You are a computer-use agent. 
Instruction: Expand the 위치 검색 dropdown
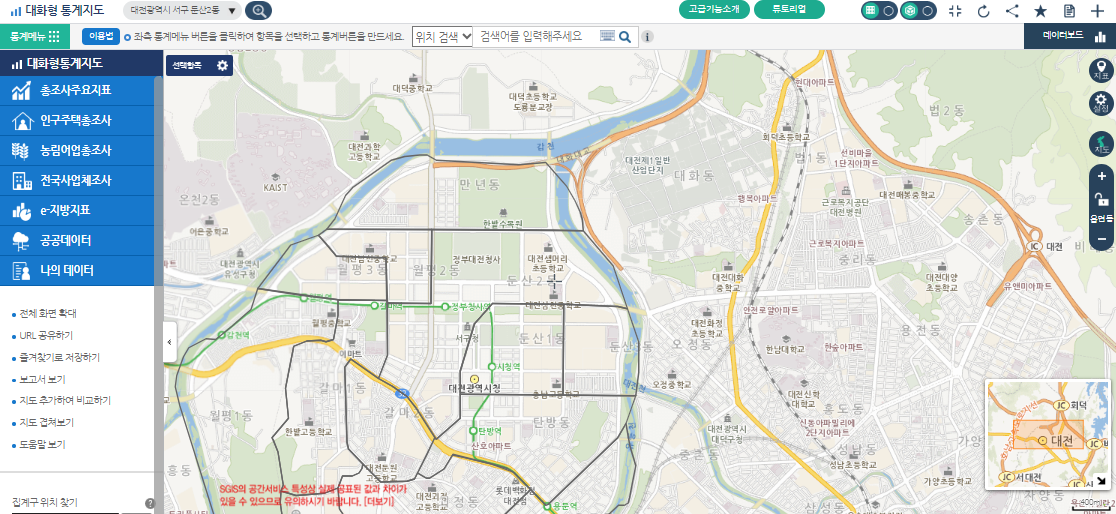point(442,36)
